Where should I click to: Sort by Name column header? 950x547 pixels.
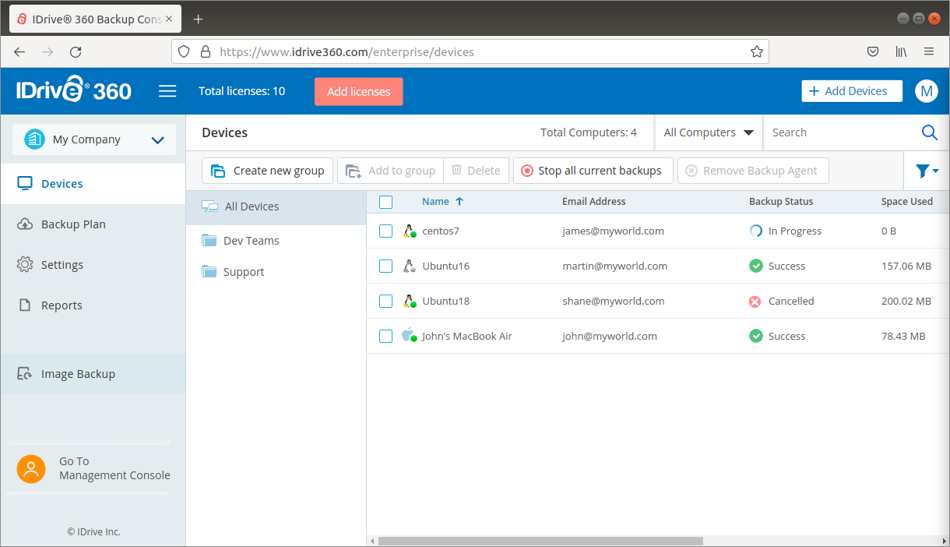click(x=442, y=202)
